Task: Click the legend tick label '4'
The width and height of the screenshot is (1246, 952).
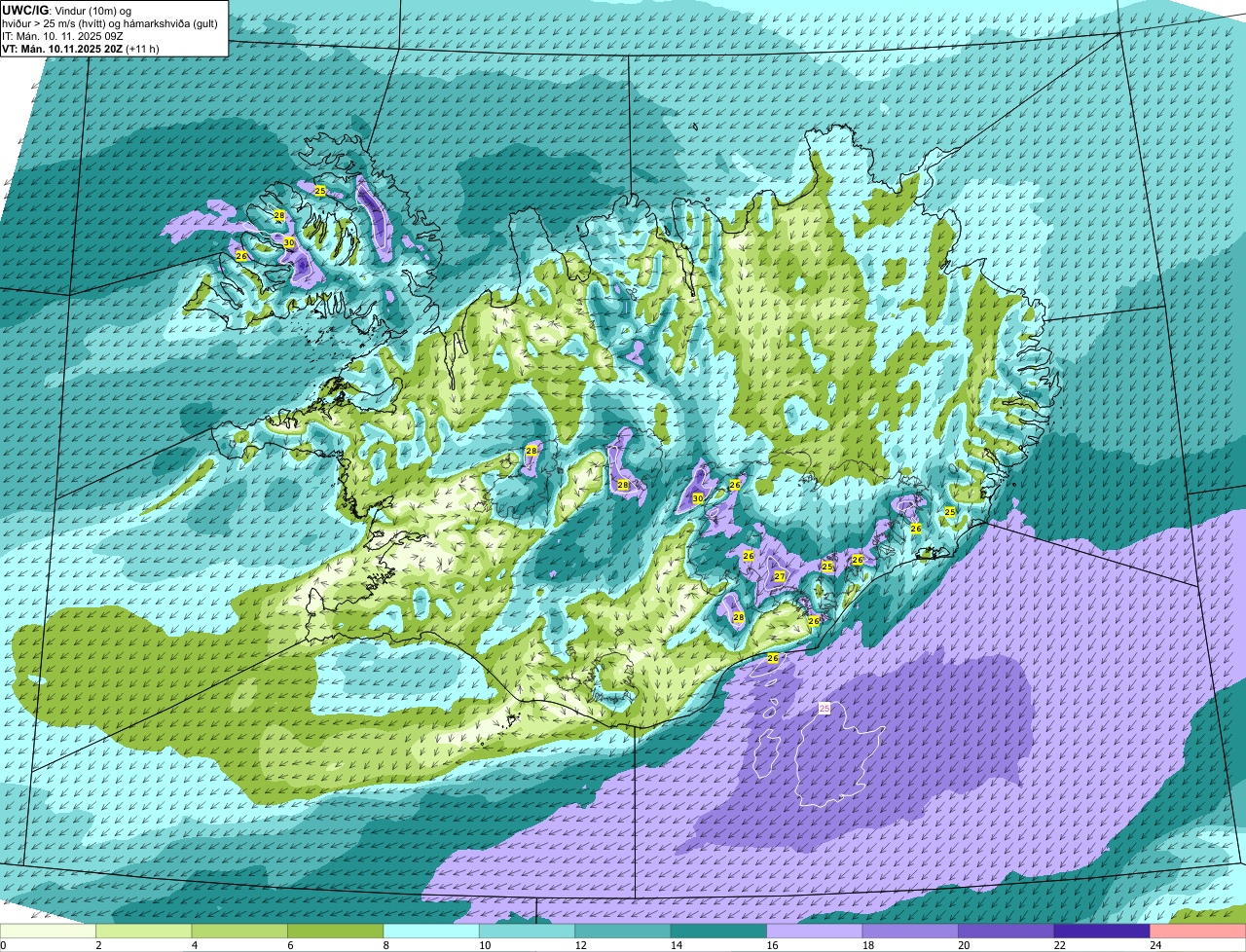Action: (x=194, y=945)
